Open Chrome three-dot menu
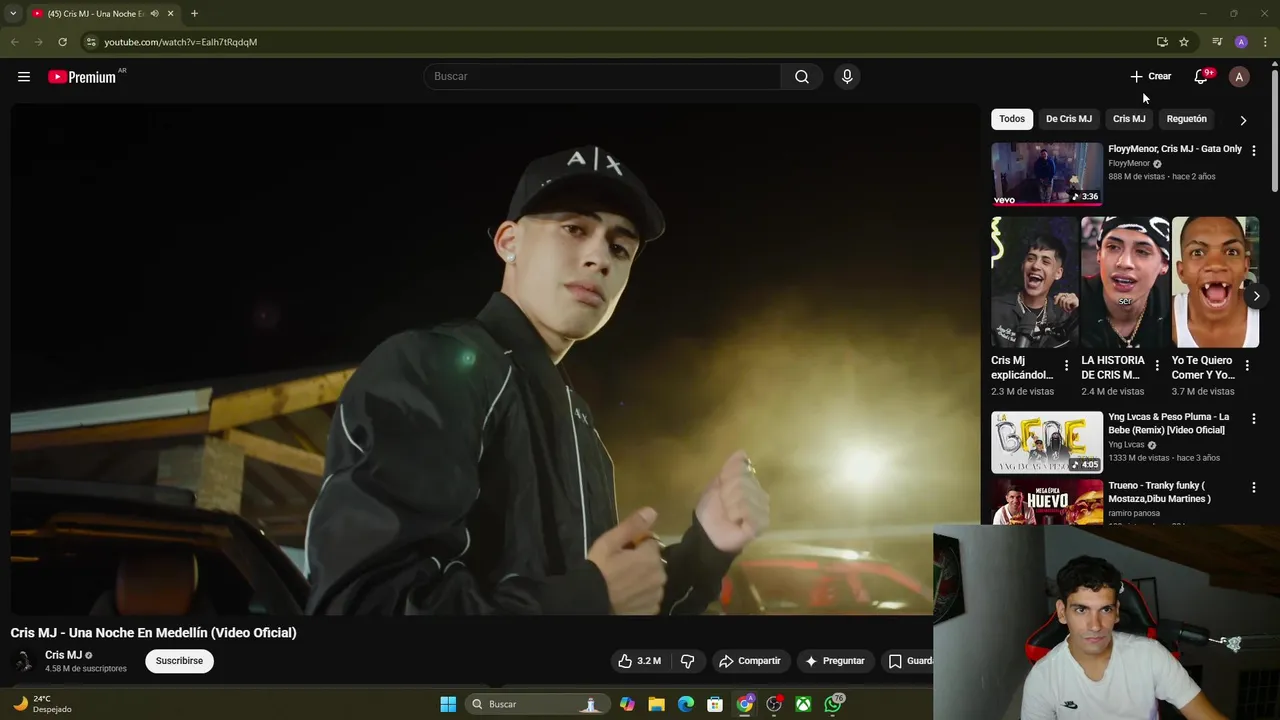Viewport: 1280px width, 720px height. point(1265,42)
